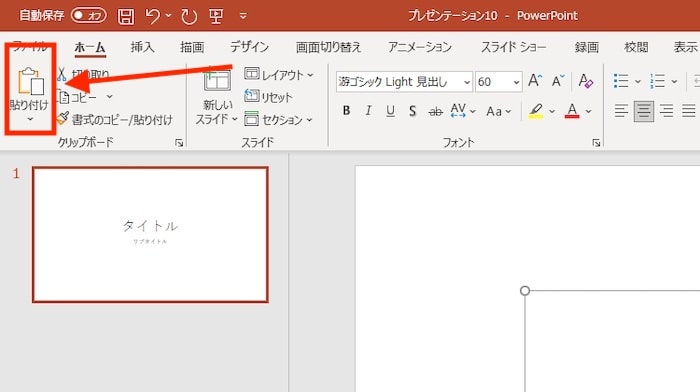Click the Save floppy disk icon

(126, 17)
